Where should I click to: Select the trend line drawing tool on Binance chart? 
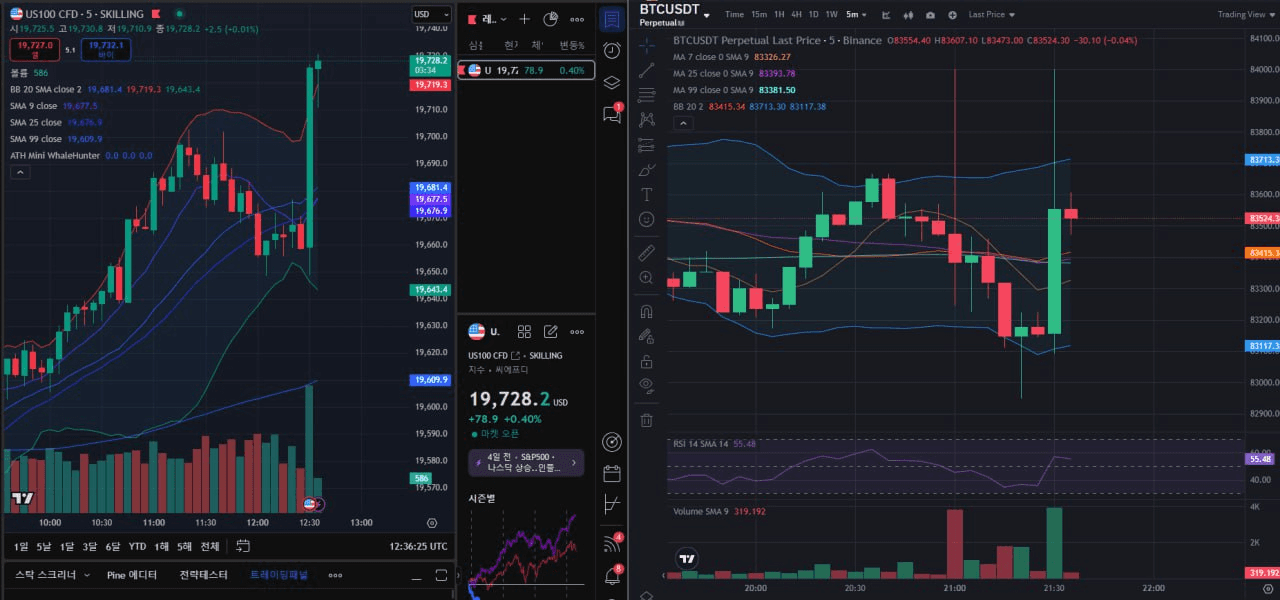point(646,69)
